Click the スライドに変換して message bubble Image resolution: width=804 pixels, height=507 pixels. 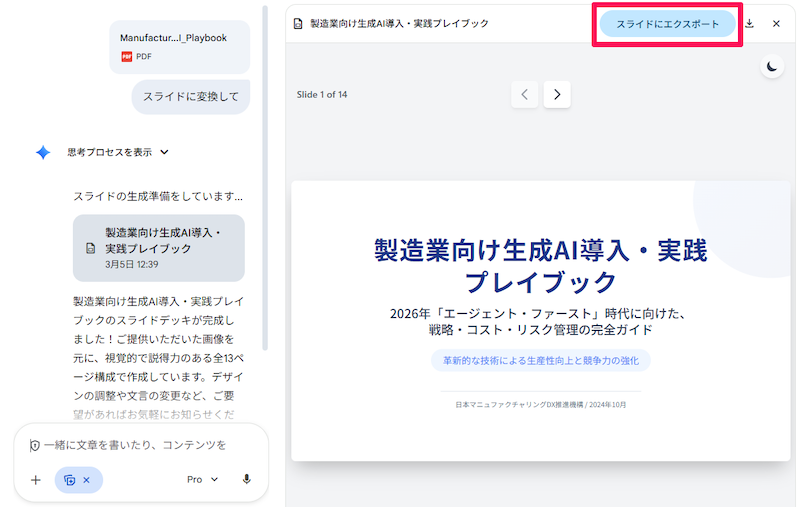(191, 96)
